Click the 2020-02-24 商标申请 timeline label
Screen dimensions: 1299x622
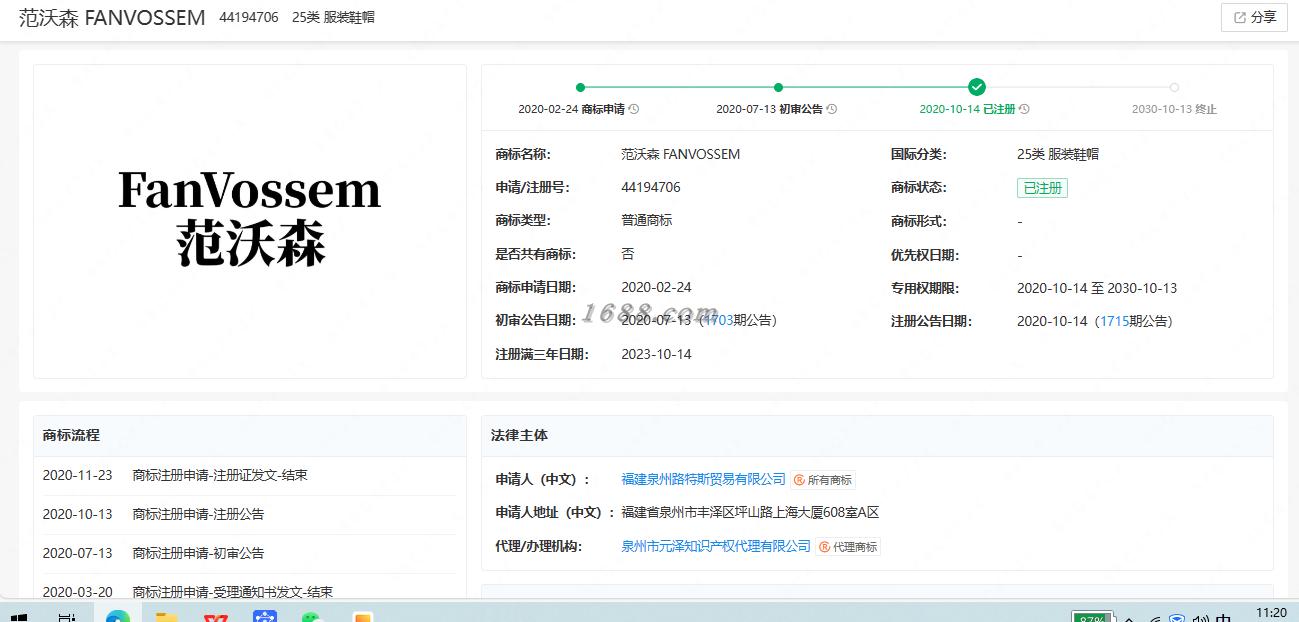click(571, 109)
